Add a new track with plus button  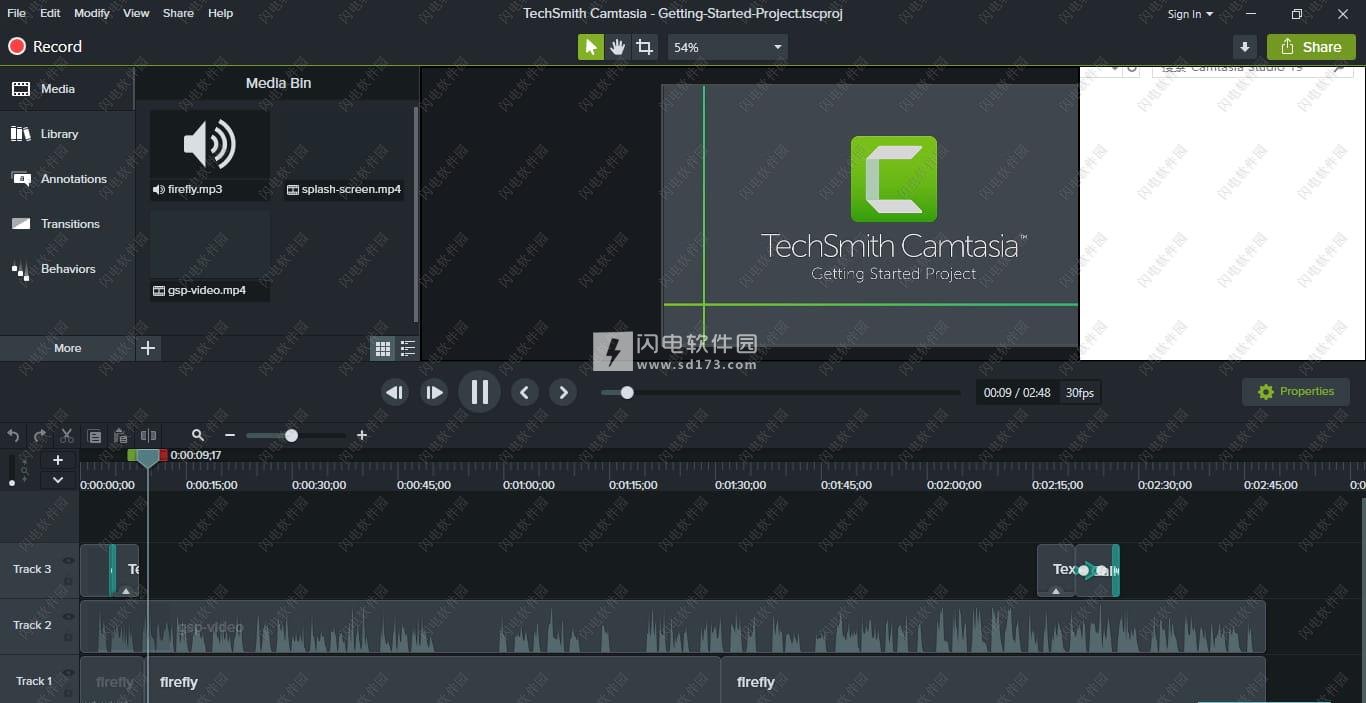[58, 460]
